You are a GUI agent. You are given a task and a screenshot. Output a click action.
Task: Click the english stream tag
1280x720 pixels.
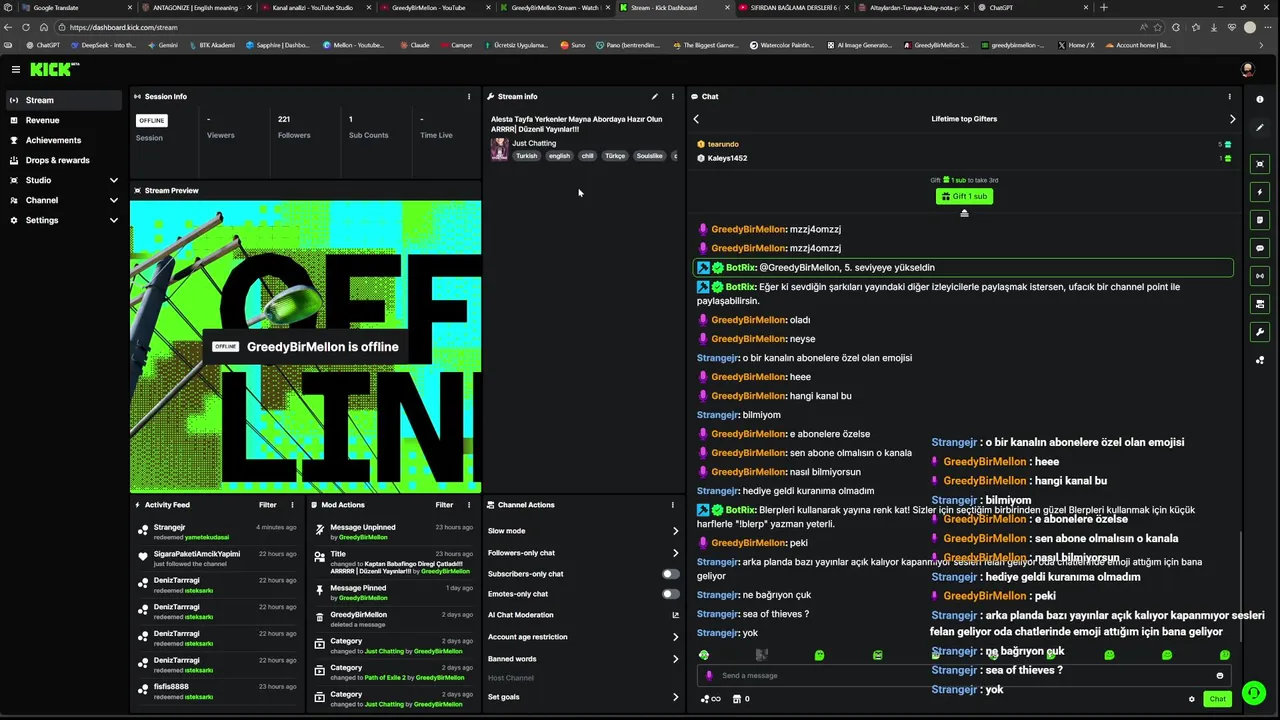559,156
